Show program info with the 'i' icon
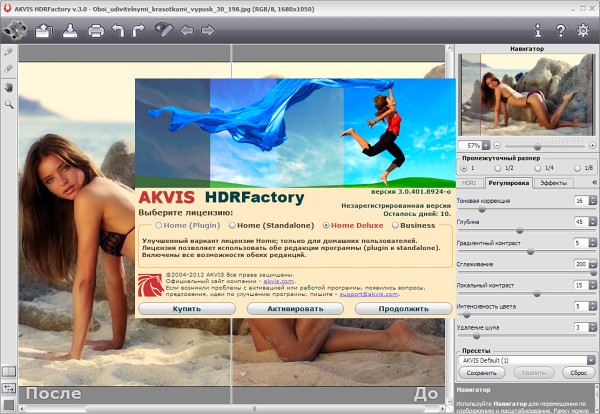 (x=538, y=31)
